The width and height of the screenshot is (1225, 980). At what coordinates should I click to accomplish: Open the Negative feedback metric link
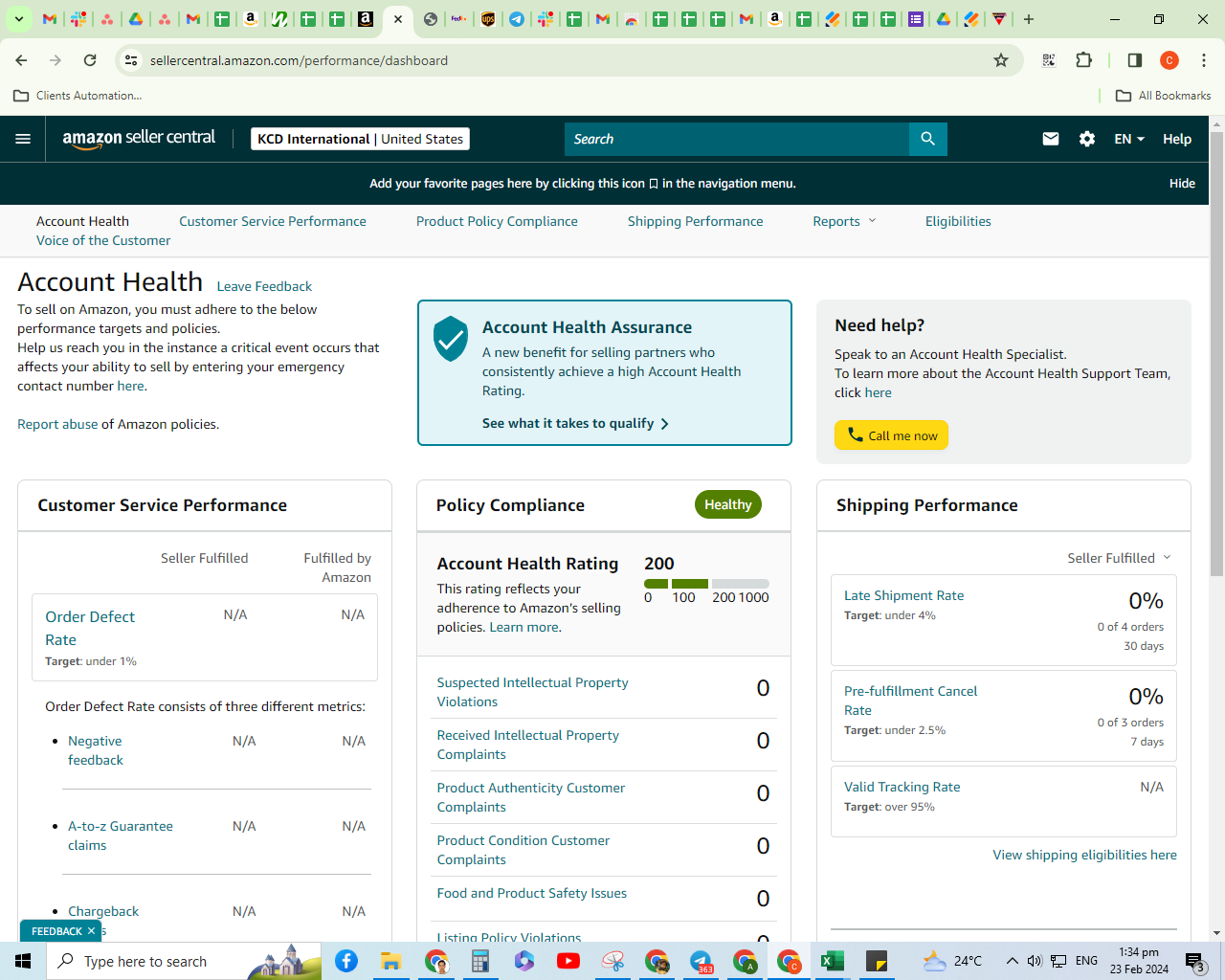click(x=95, y=750)
